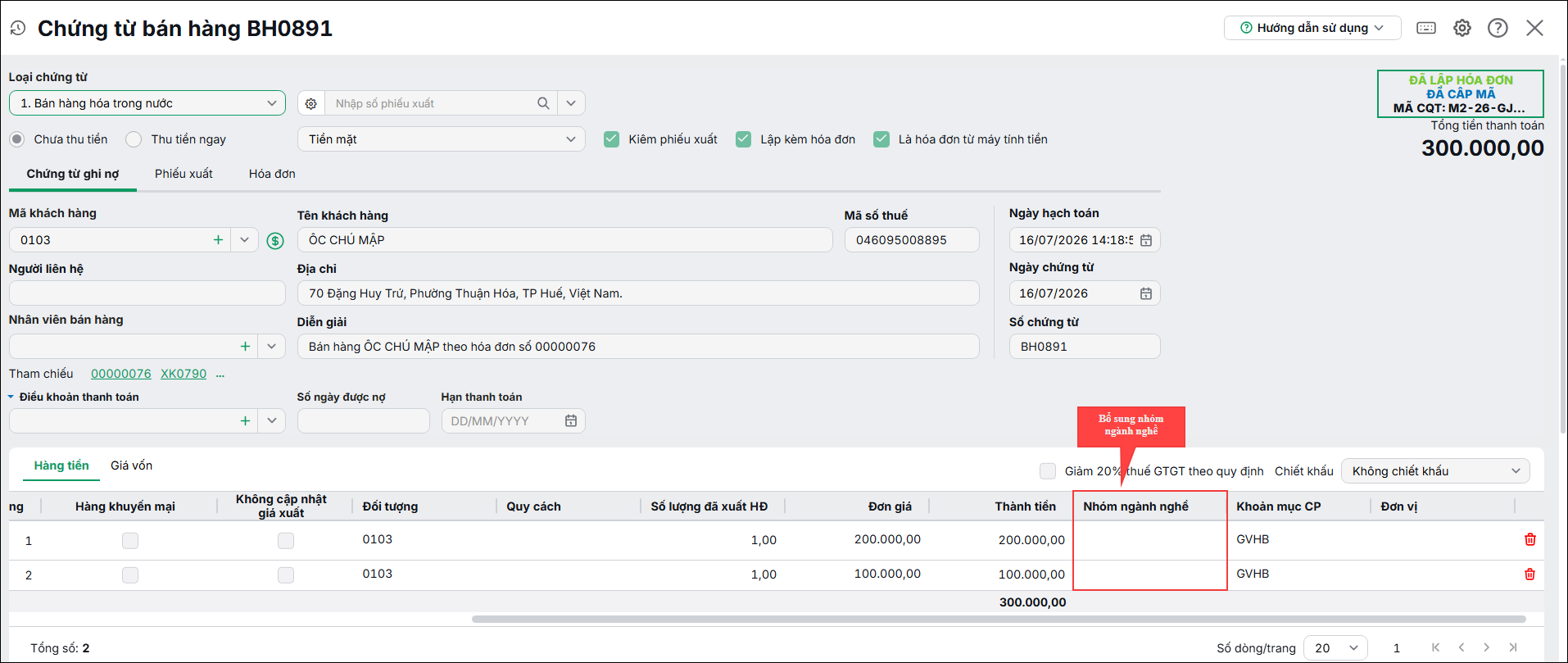Add a new customer with plus icon
This screenshot has height=663, width=1568.
point(218,240)
